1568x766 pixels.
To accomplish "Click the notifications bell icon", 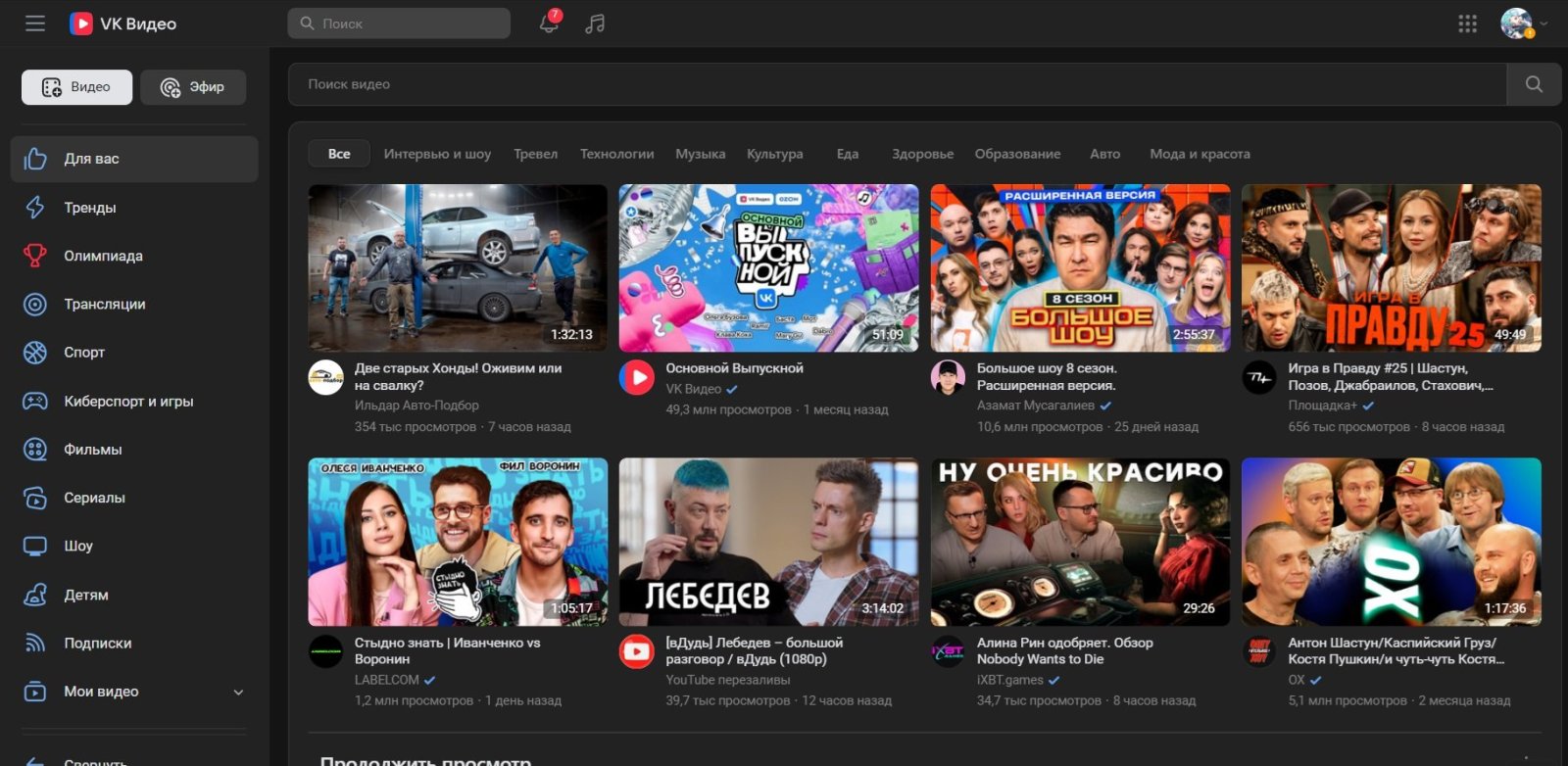I will [549, 24].
